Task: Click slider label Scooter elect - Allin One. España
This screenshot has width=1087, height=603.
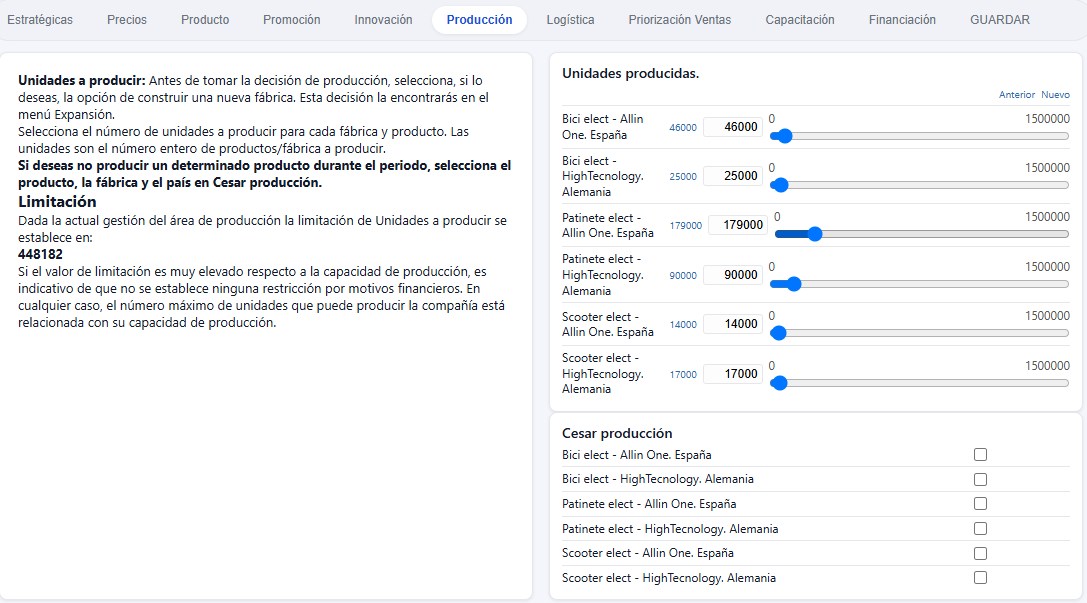Action: tap(607, 324)
